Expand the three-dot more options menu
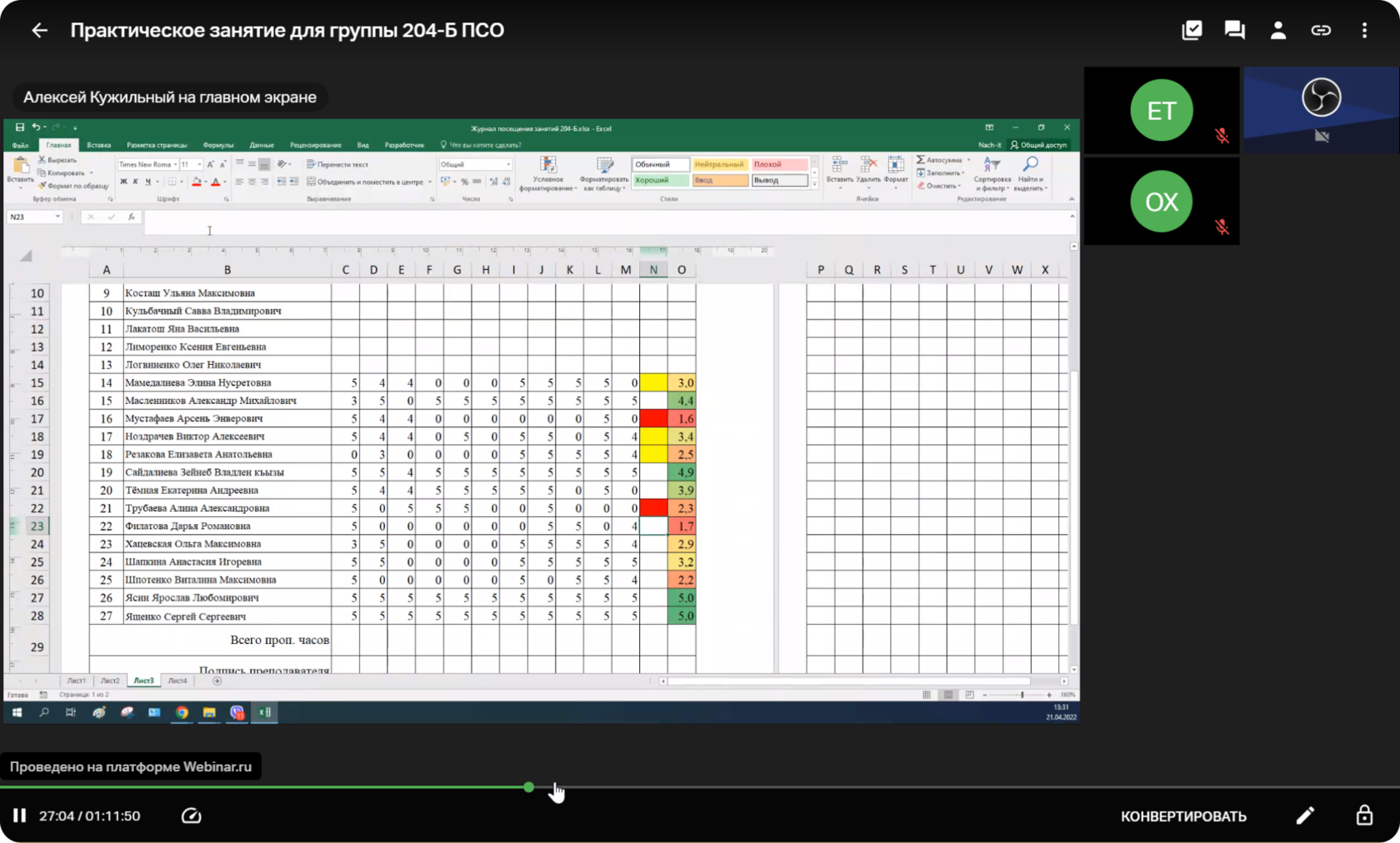The image size is (1400, 843). coord(1364,31)
